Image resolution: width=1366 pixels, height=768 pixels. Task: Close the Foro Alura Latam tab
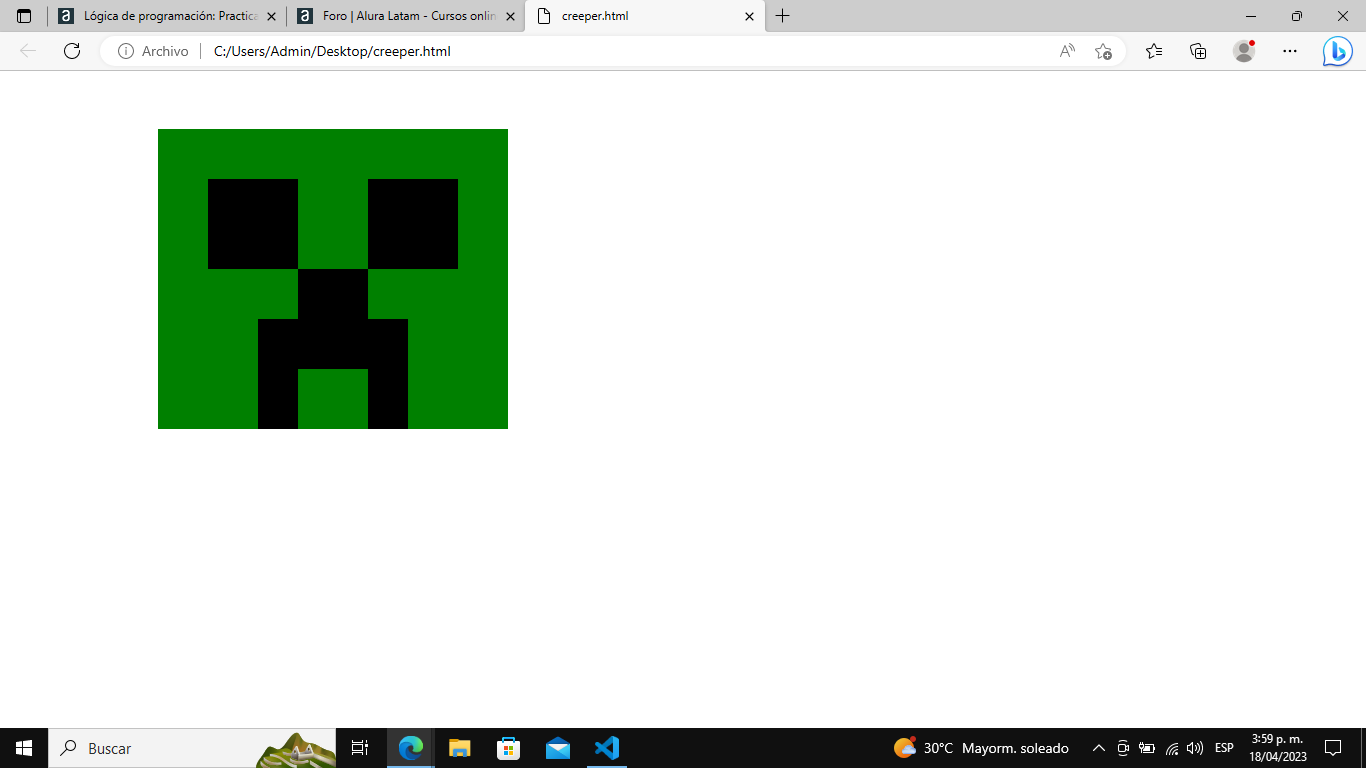[x=510, y=16]
